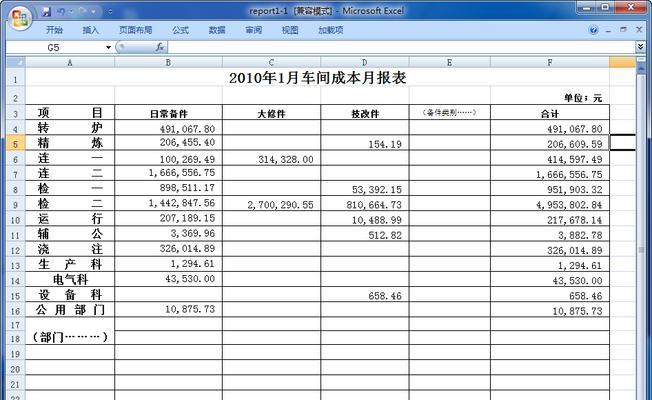Click cell with value 53,392.15
Image resolution: width=652 pixels, height=400 pixels.
click(x=365, y=189)
